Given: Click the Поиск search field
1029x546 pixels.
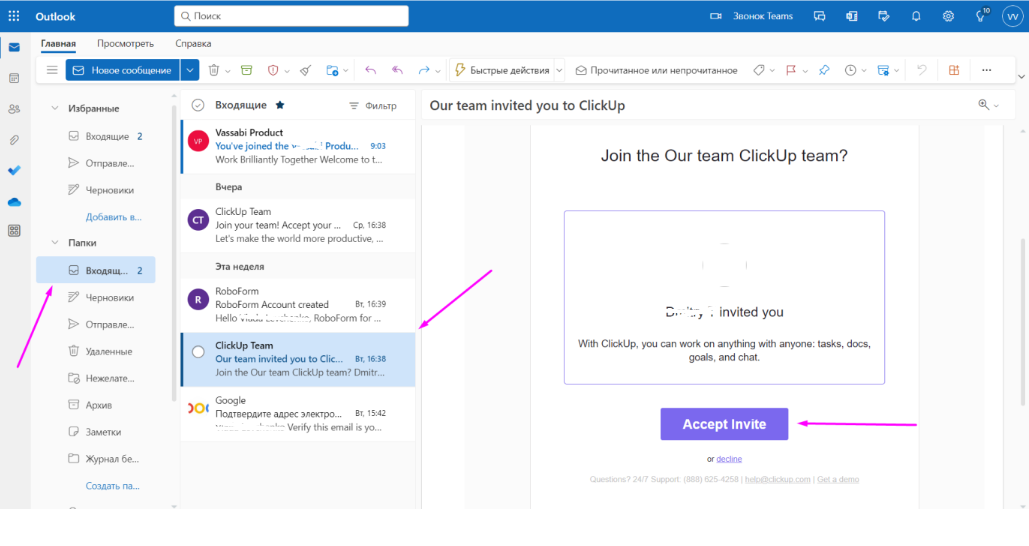Looking at the screenshot, I should 291,16.
